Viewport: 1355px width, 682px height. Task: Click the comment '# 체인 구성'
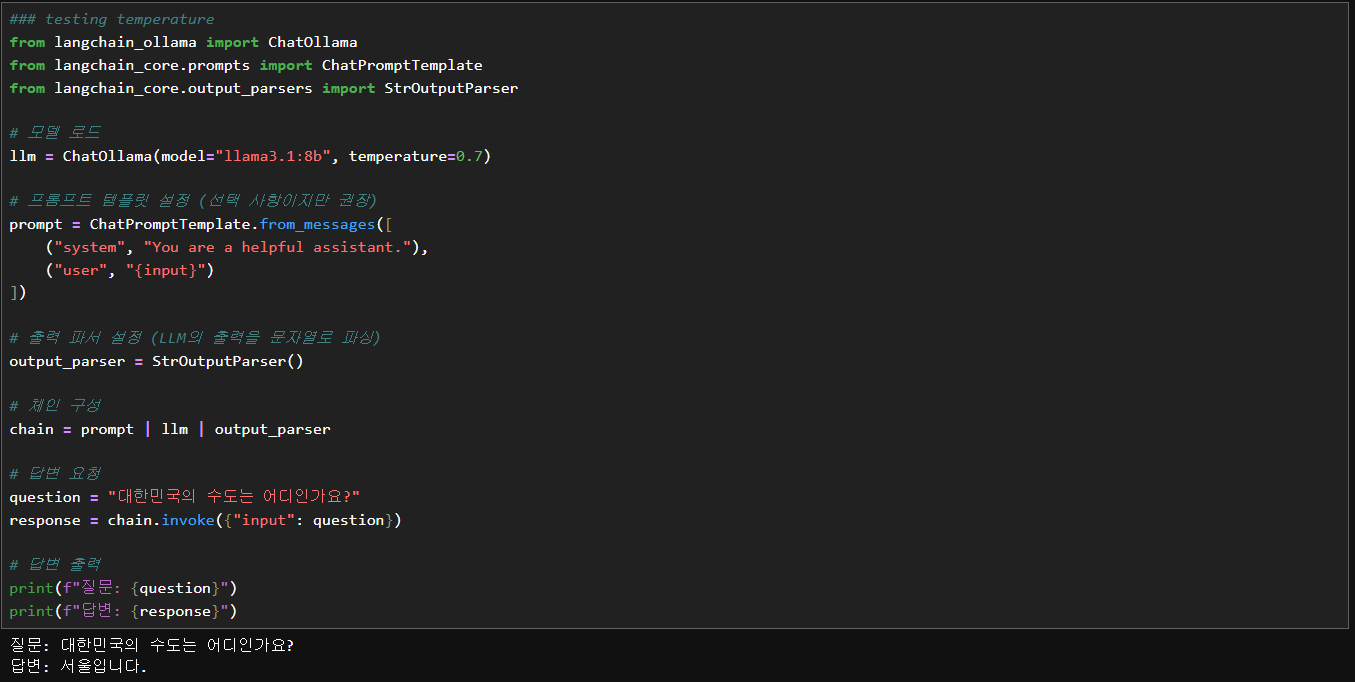click(55, 406)
